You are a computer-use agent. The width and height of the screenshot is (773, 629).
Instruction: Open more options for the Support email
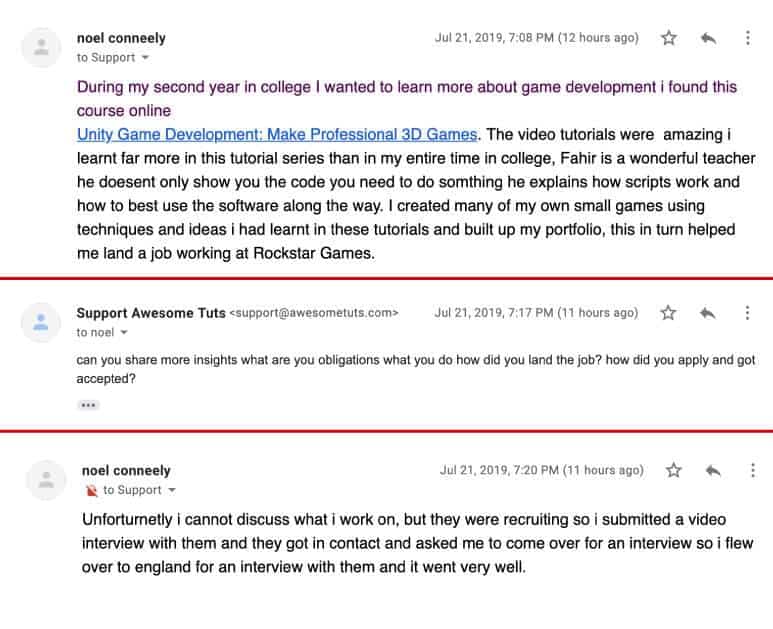coord(747,313)
